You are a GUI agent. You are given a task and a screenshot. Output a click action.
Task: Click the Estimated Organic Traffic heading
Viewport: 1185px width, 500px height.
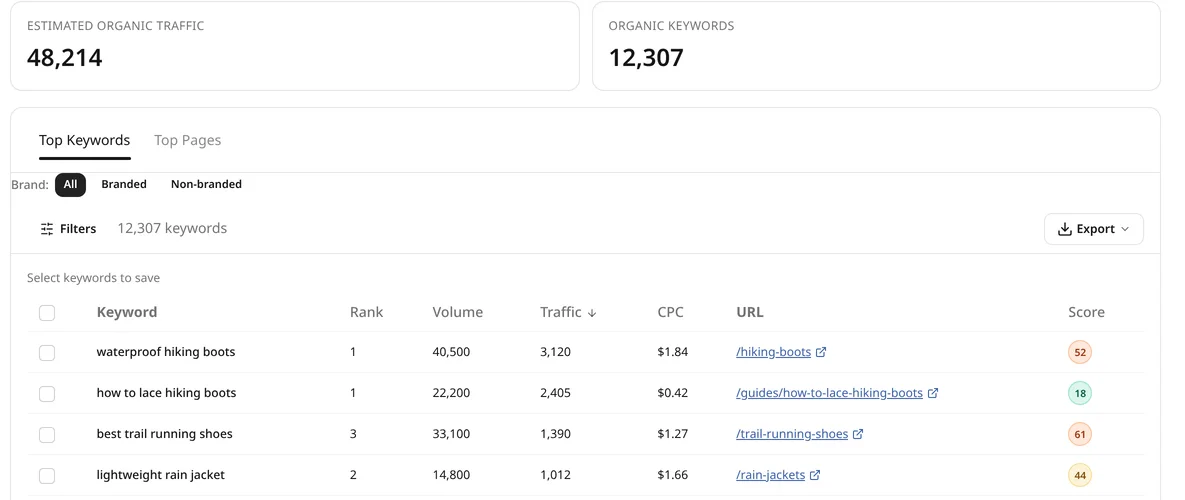(x=116, y=26)
